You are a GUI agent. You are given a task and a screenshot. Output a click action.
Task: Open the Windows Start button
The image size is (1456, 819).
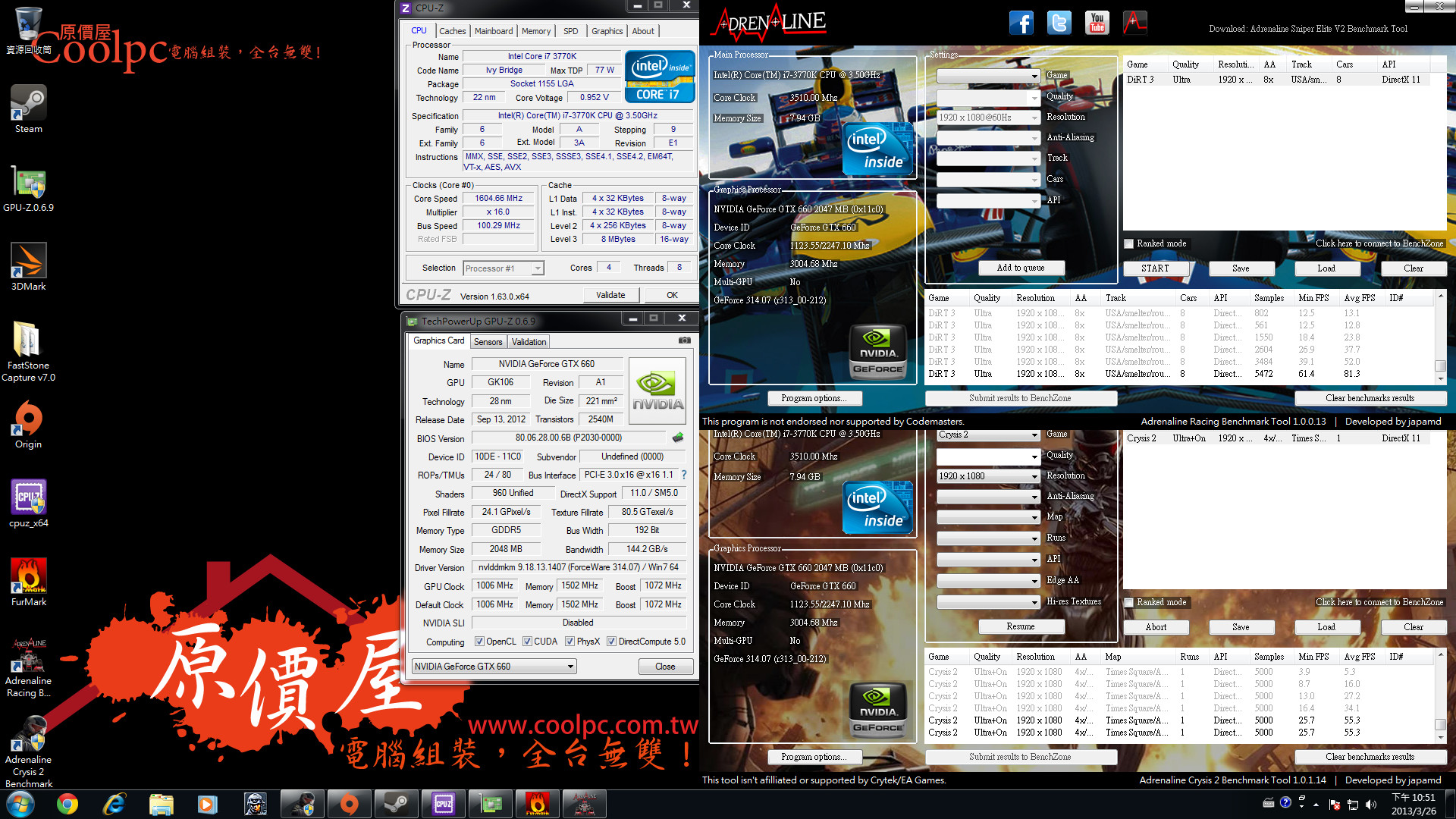click(x=20, y=804)
